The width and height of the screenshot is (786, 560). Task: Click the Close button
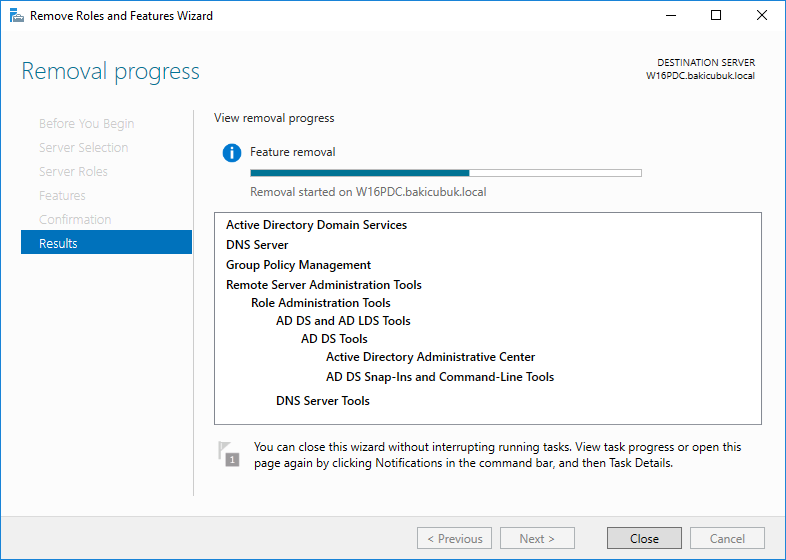644,538
